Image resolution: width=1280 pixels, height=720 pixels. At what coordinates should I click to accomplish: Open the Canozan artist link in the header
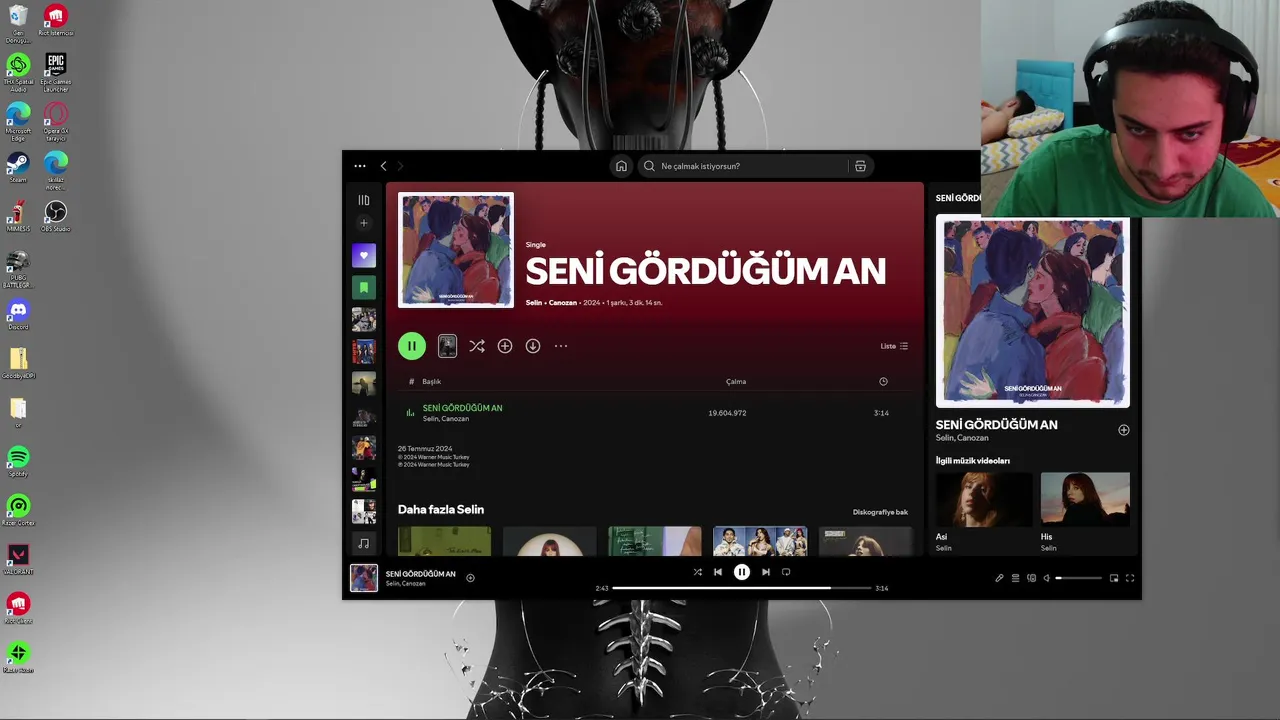tap(563, 302)
